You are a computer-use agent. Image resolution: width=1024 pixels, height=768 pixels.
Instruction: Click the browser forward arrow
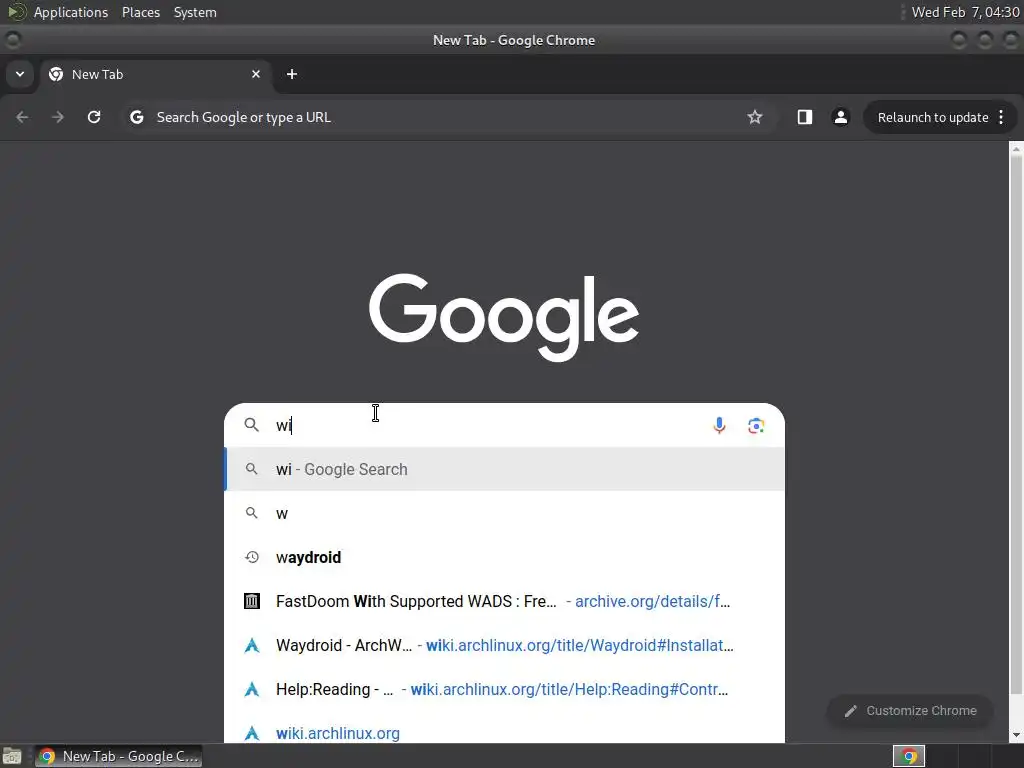pyautogui.click(x=58, y=117)
